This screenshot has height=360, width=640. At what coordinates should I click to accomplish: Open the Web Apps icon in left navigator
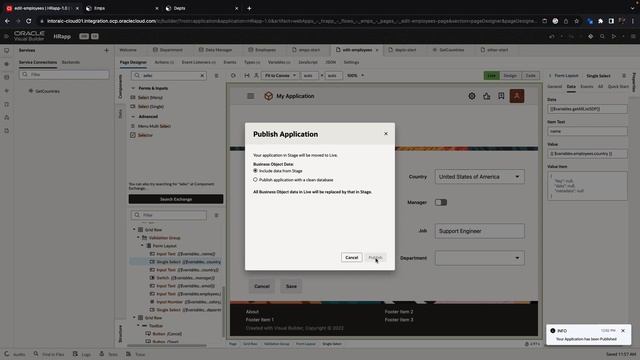pos(7,51)
